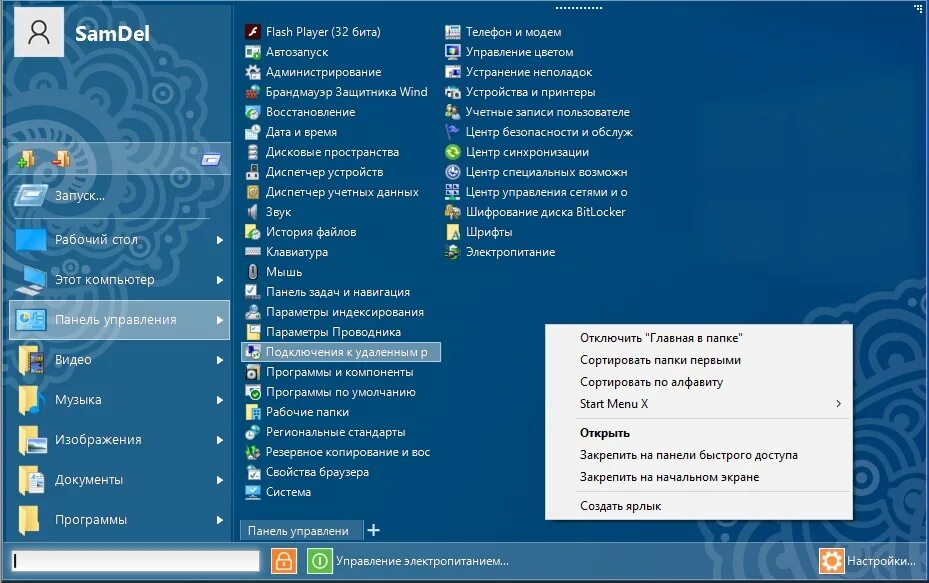Click the green power button icon
The image size is (929, 583).
tap(319, 560)
